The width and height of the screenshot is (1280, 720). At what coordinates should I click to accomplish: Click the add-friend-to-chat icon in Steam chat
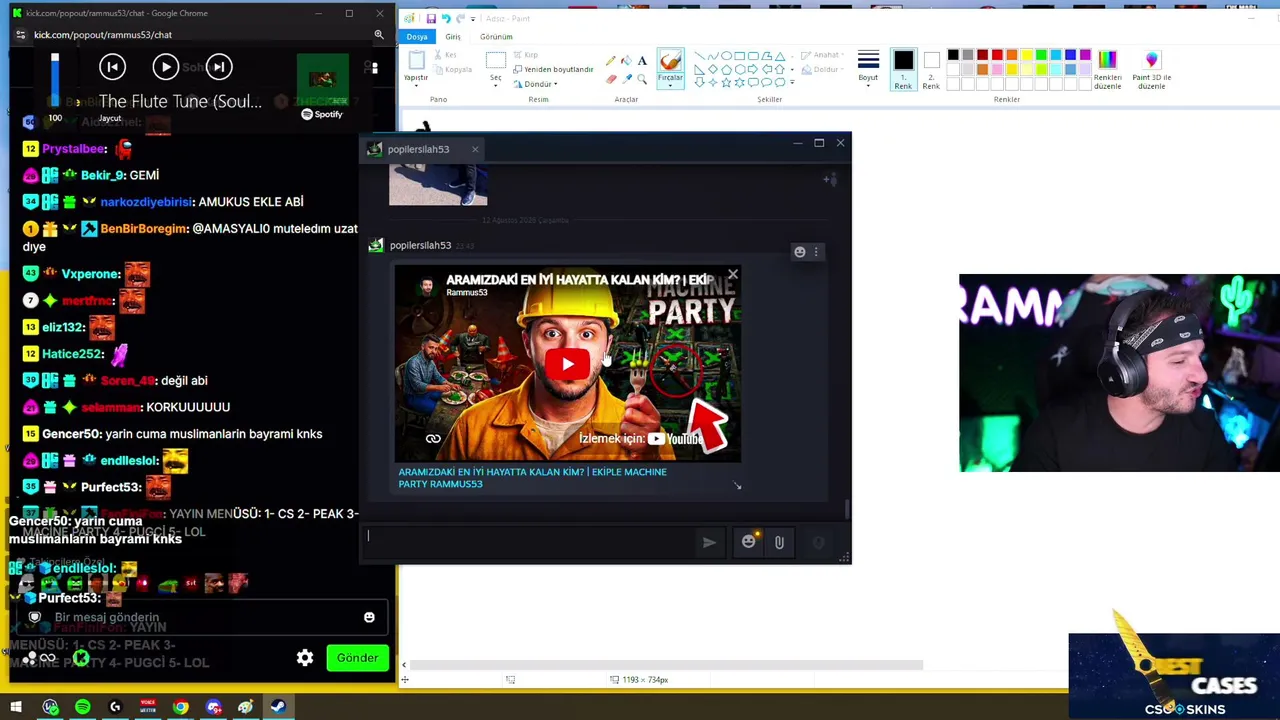829,180
